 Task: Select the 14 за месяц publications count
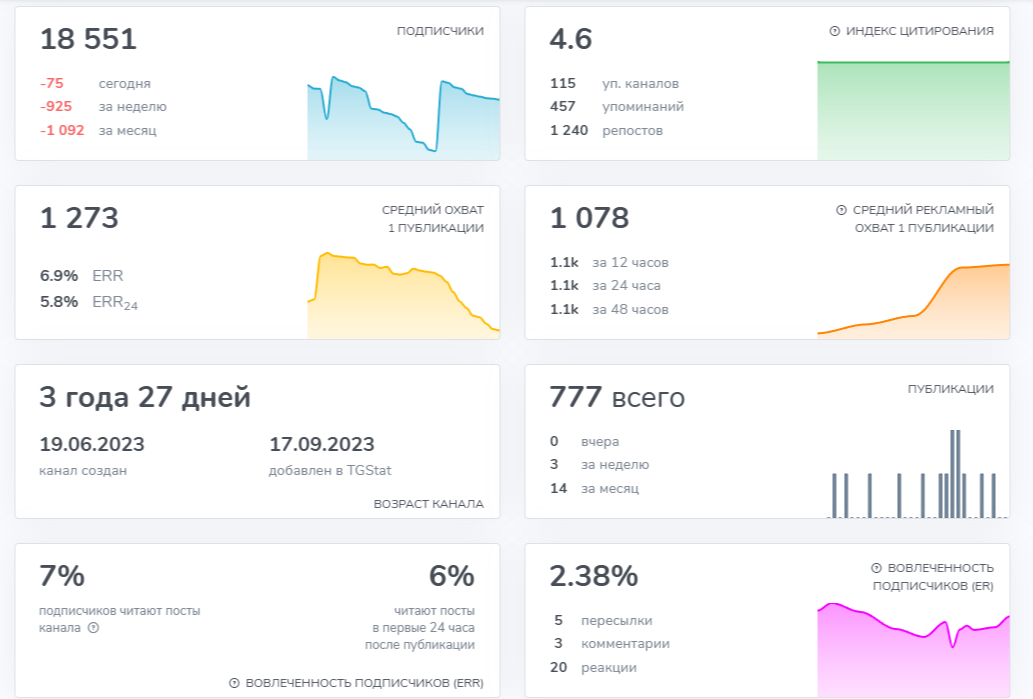559,488
